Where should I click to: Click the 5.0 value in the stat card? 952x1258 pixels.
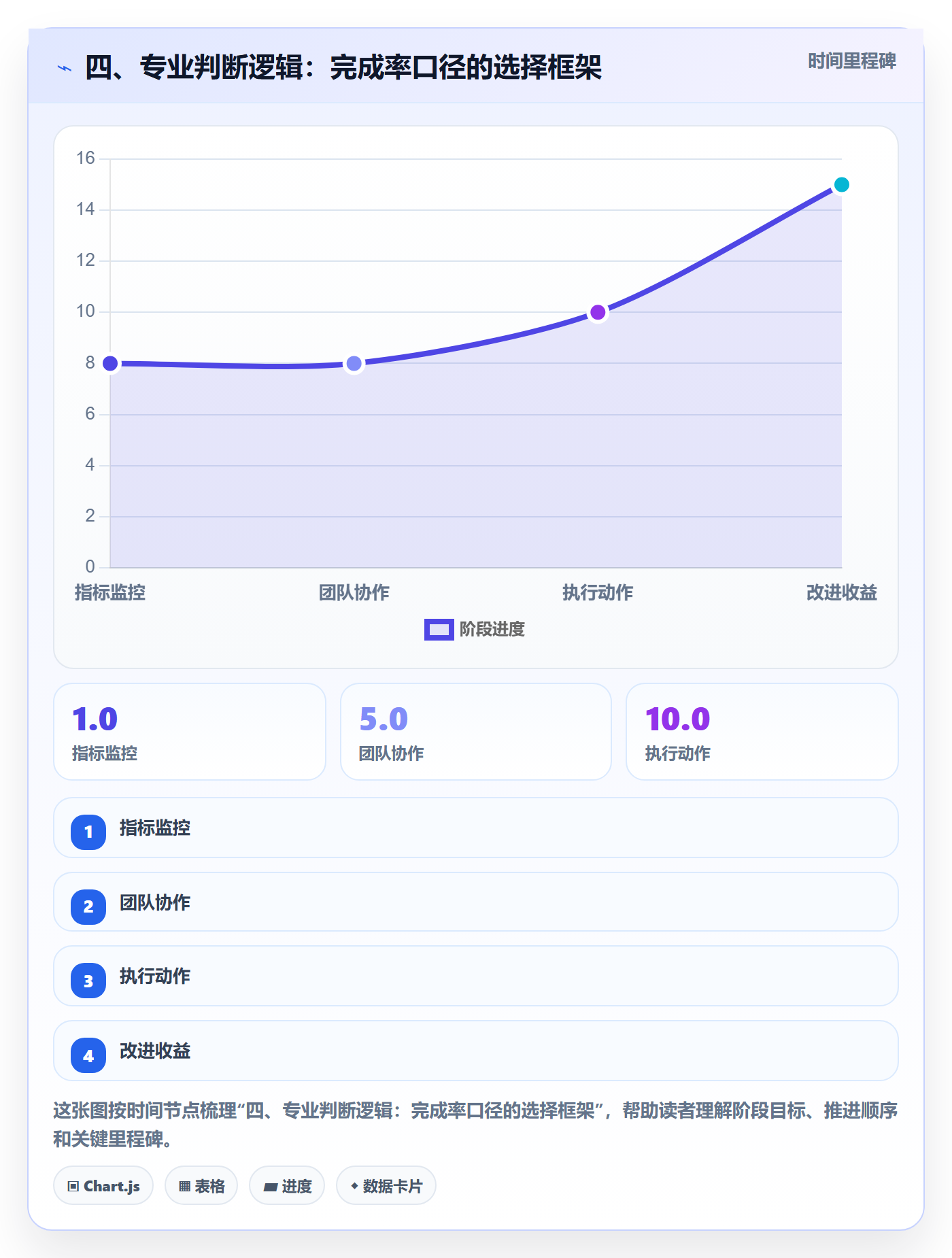click(384, 719)
